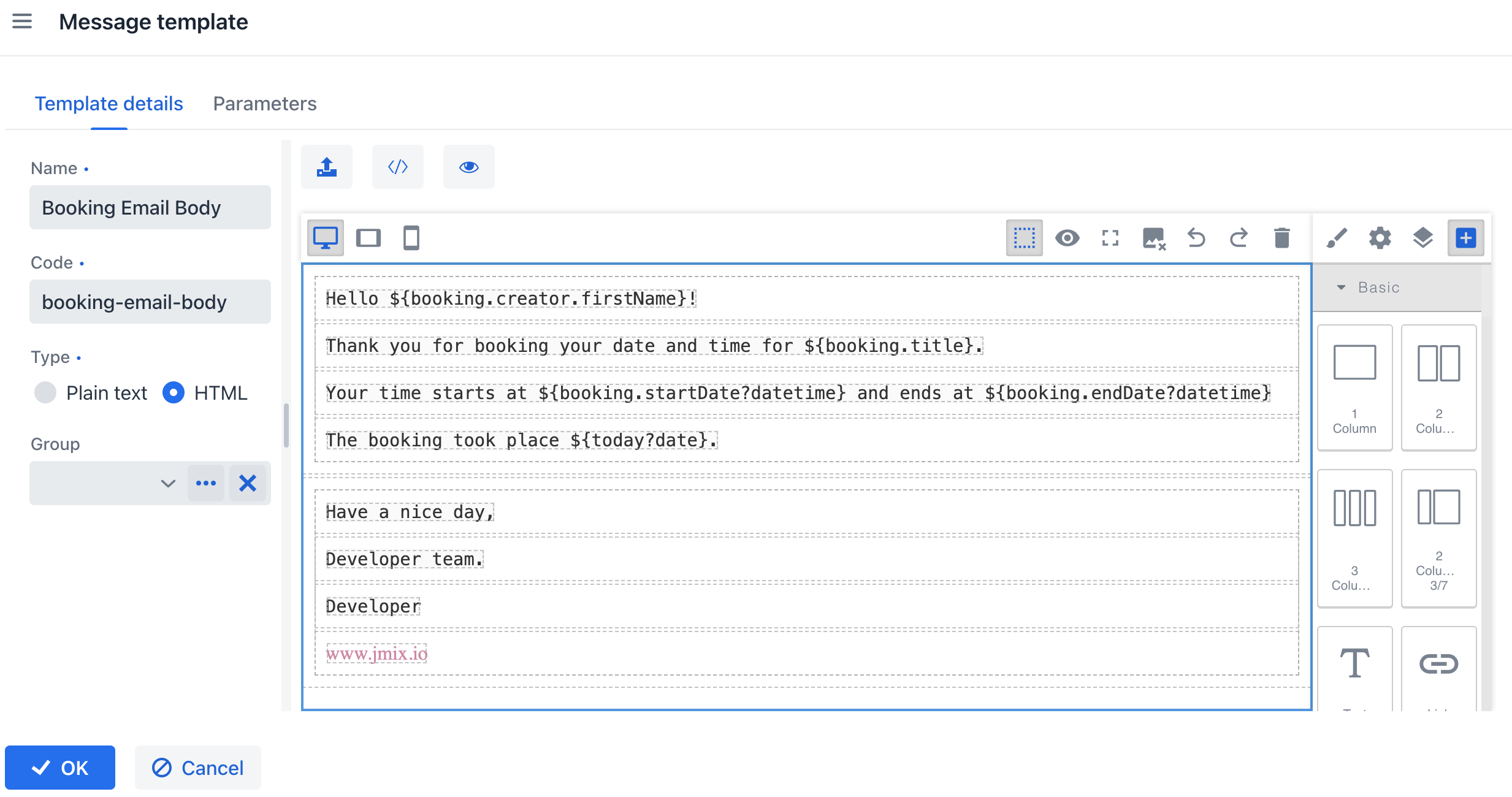Viewport: 1512px width, 797px height.
Task: Toggle view components outline borders
Action: (1025, 238)
